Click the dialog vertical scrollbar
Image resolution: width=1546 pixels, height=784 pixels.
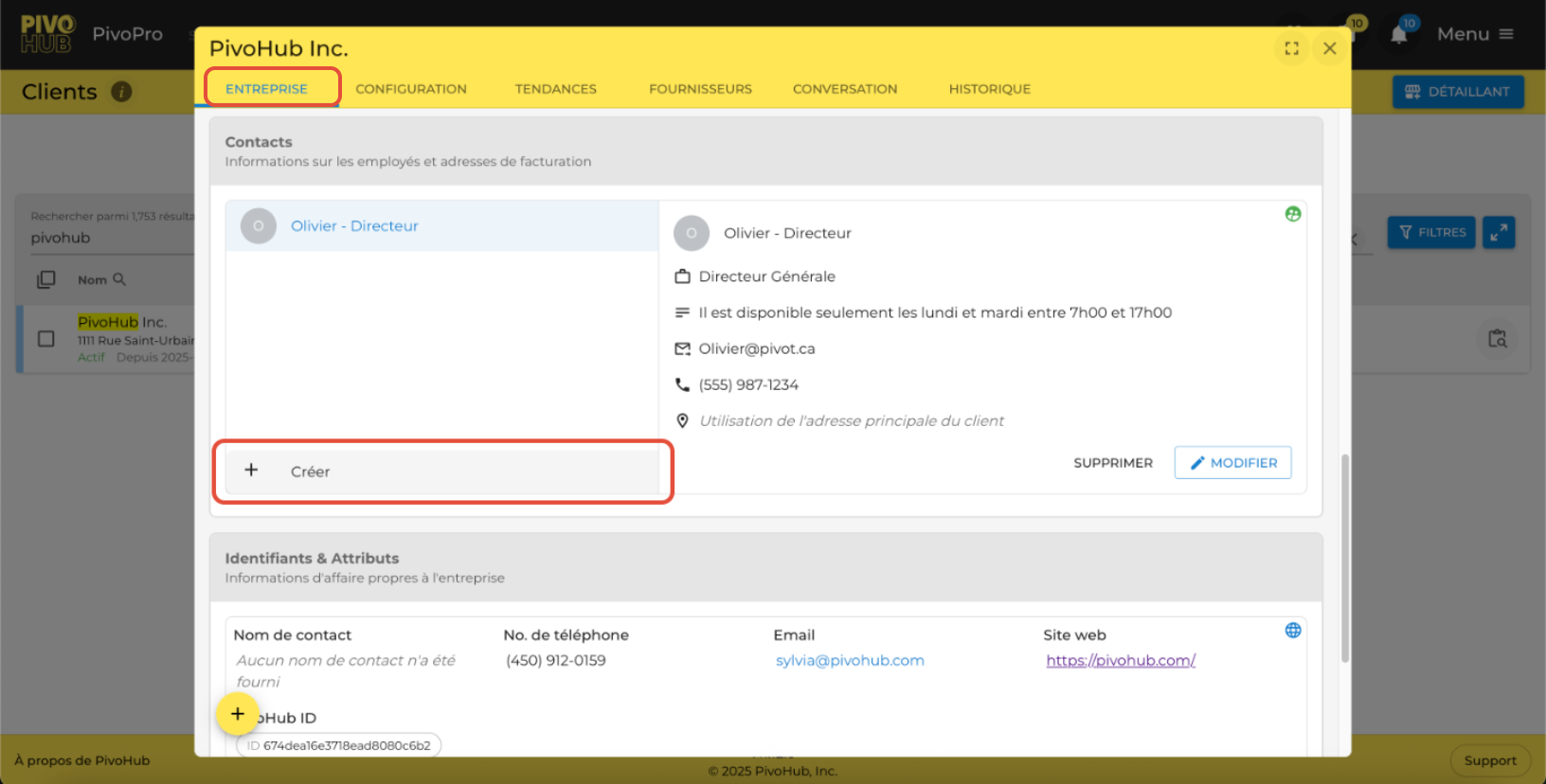[x=1344, y=559]
